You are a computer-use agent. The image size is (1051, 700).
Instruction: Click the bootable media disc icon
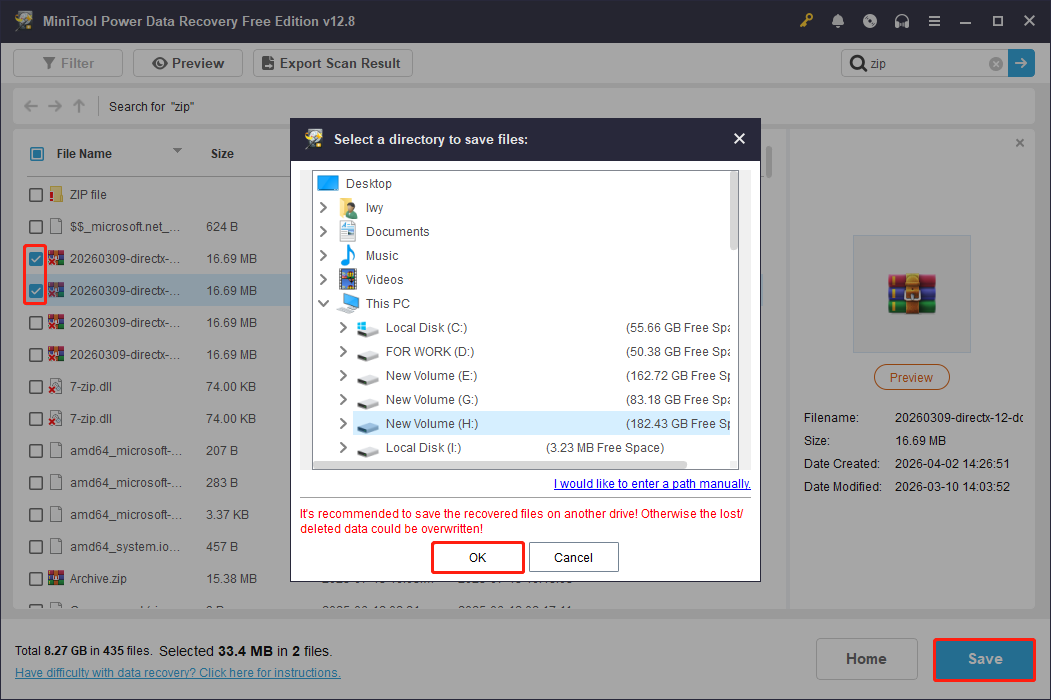[870, 20]
